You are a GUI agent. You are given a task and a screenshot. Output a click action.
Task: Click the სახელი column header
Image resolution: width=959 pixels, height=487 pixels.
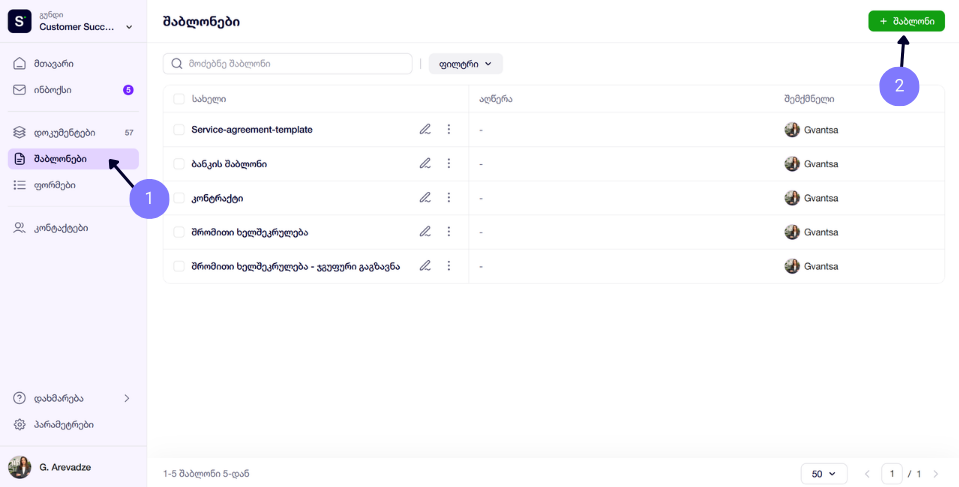[209, 99]
